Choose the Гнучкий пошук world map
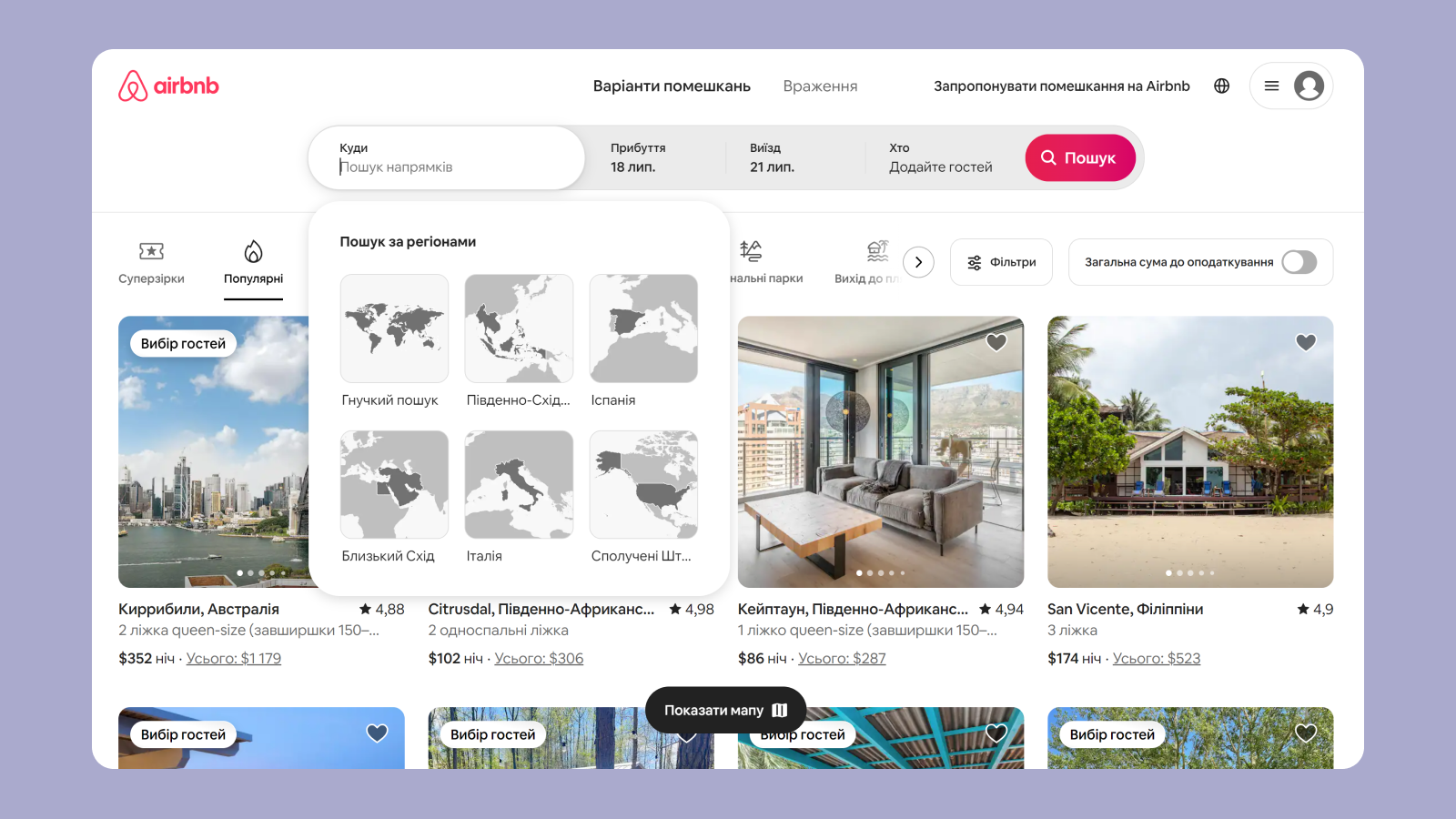 394,329
